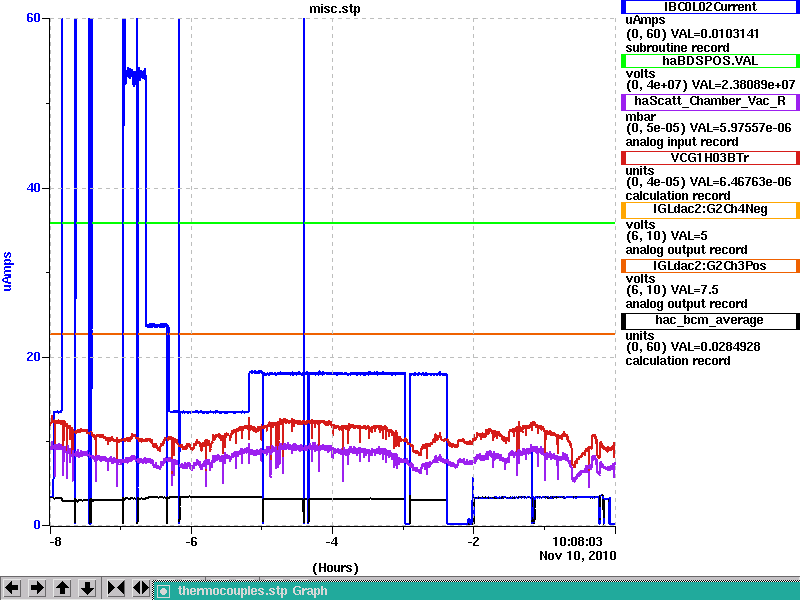Select the IBC0L02Current legend entry
The image size is (800, 600).
pyautogui.click(x=710, y=7)
